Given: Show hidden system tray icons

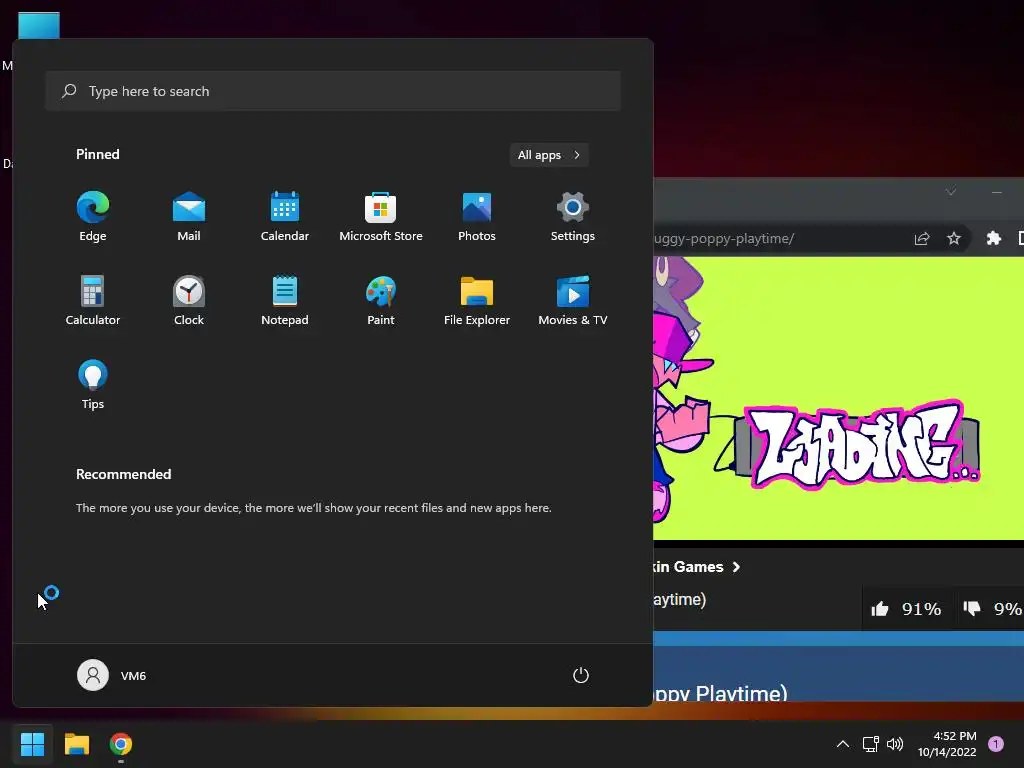Looking at the screenshot, I should pyautogui.click(x=842, y=744).
